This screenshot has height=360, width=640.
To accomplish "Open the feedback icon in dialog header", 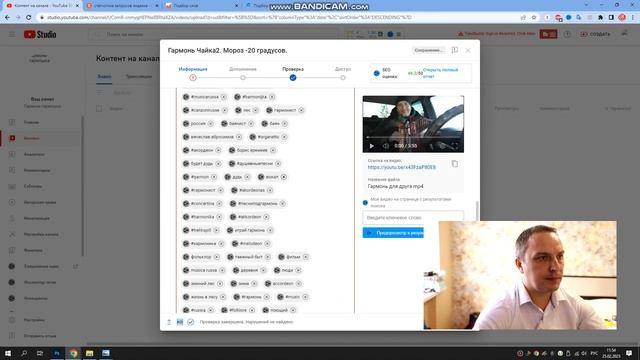I will point(455,50).
